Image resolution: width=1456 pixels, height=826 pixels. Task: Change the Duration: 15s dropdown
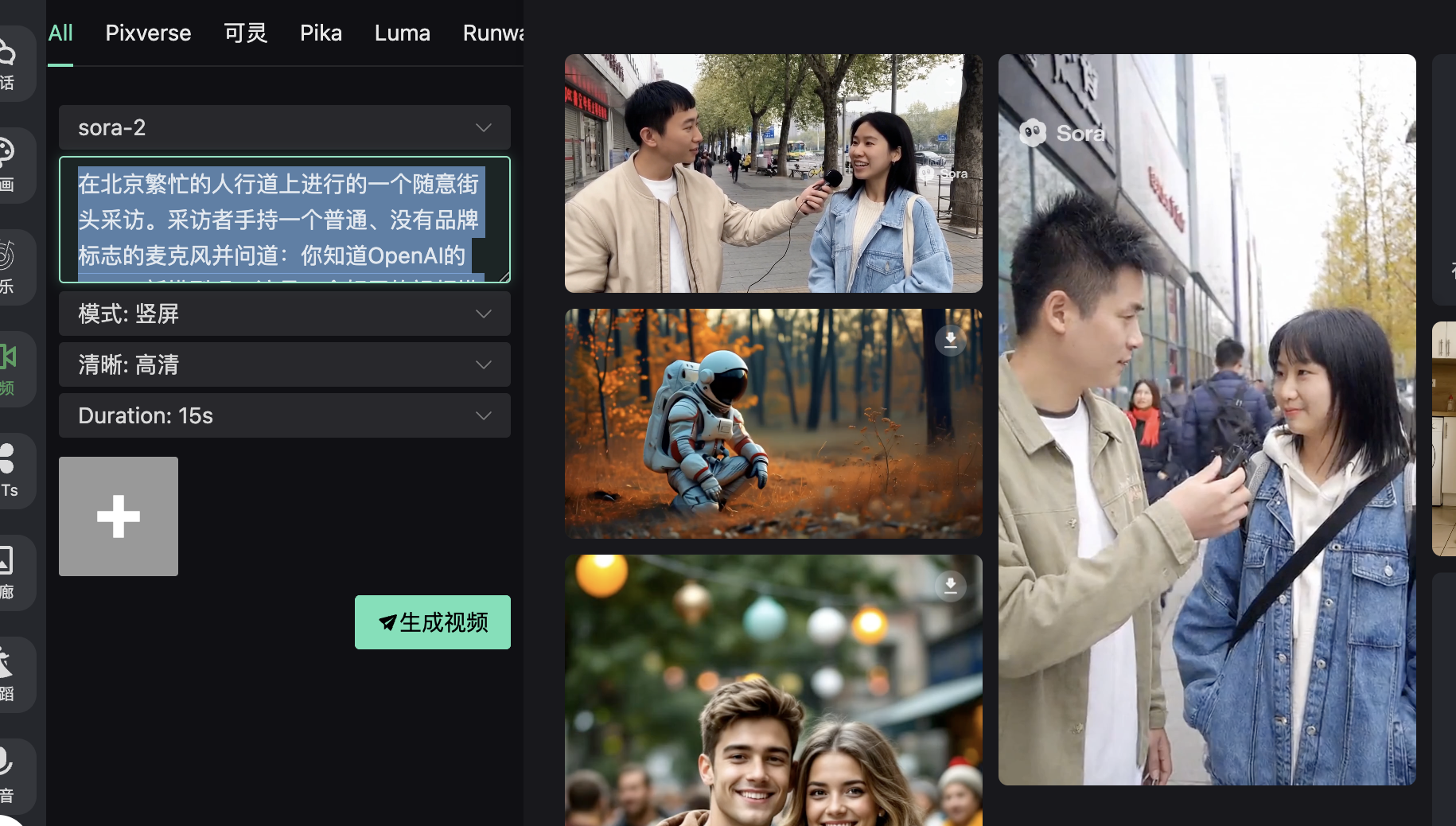pos(284,415)
